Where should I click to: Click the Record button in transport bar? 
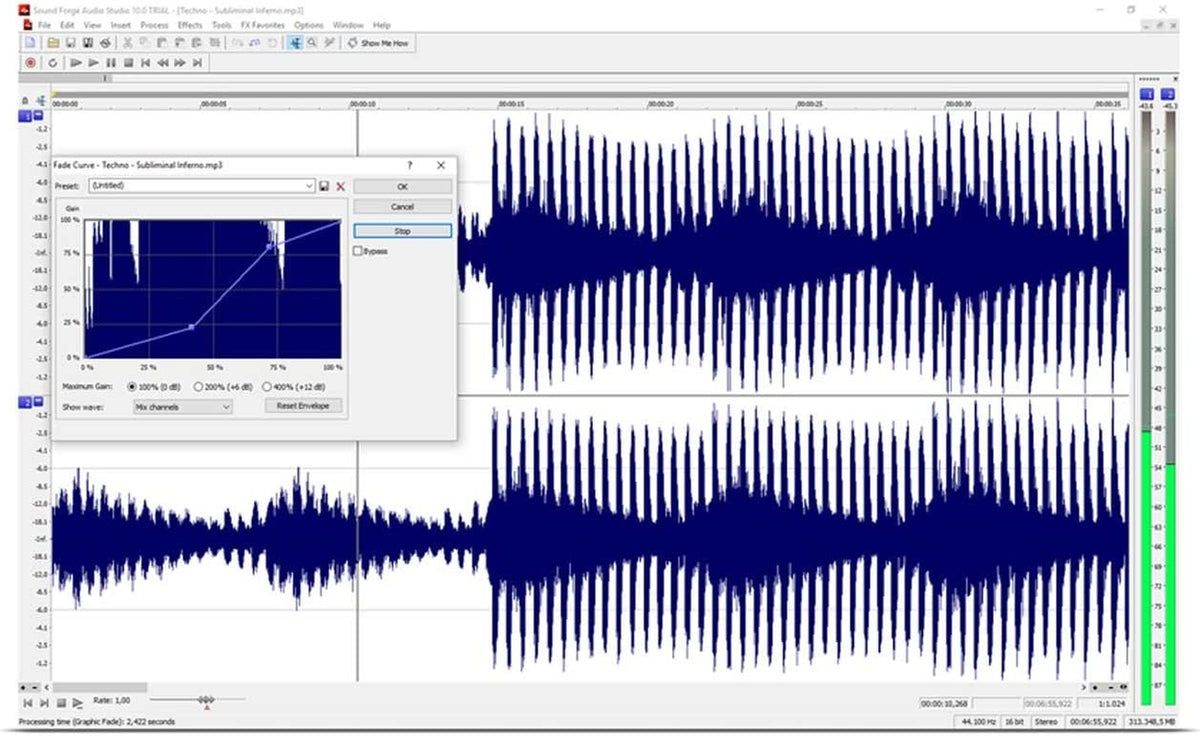coord(31,63)
